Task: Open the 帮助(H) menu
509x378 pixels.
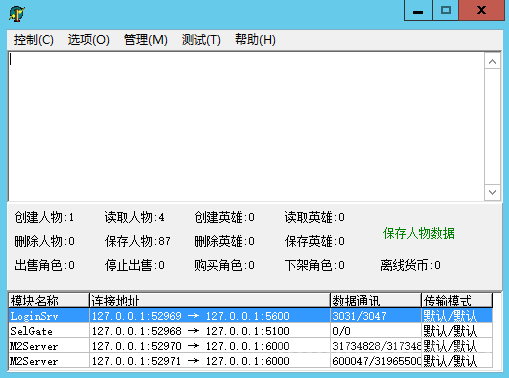Action: [255, 40]
